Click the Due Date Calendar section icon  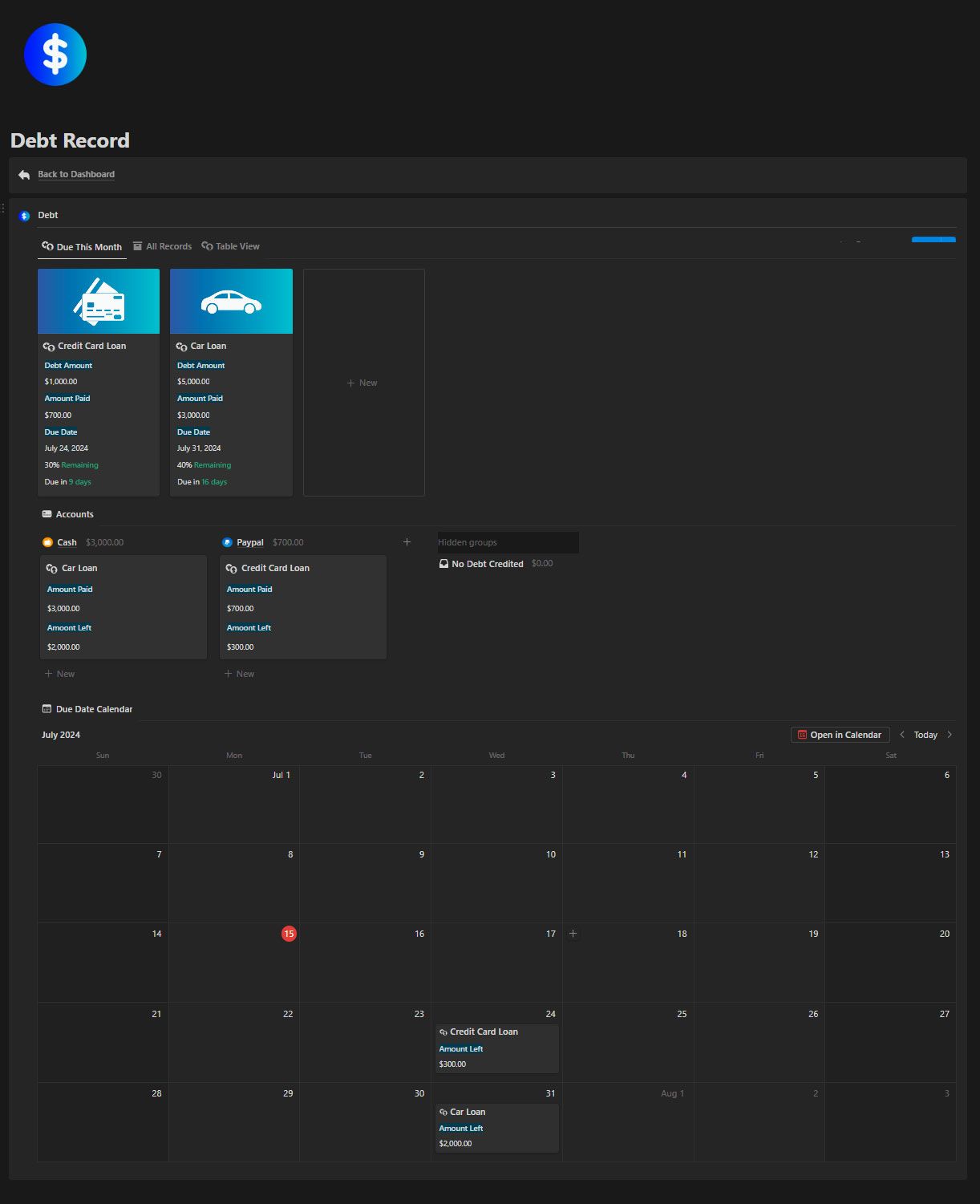47,709
